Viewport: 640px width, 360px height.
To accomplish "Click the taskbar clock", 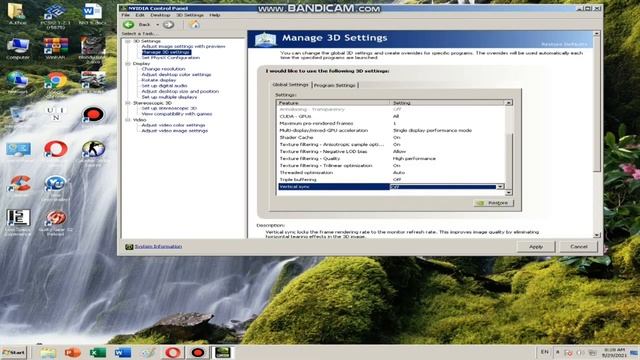I will (x=614, y=353).
